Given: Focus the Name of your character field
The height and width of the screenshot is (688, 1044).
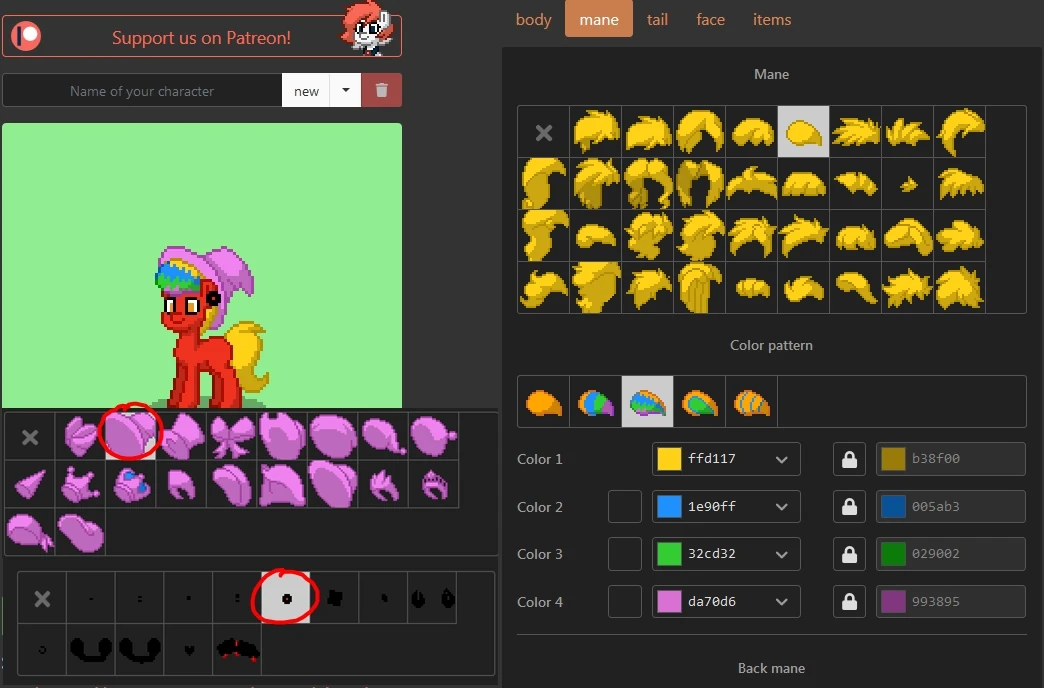Looking at the screenshot, I should [x=142, y=91].
